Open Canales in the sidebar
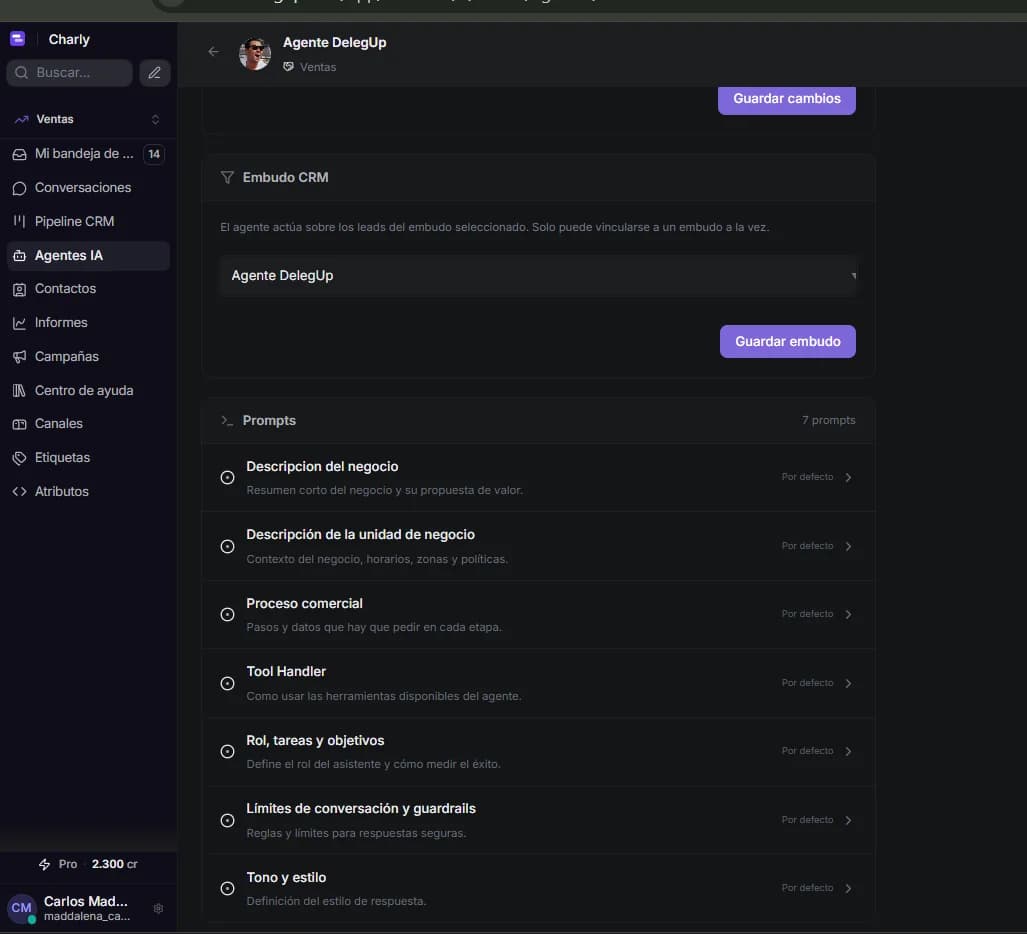 (88, 424)
